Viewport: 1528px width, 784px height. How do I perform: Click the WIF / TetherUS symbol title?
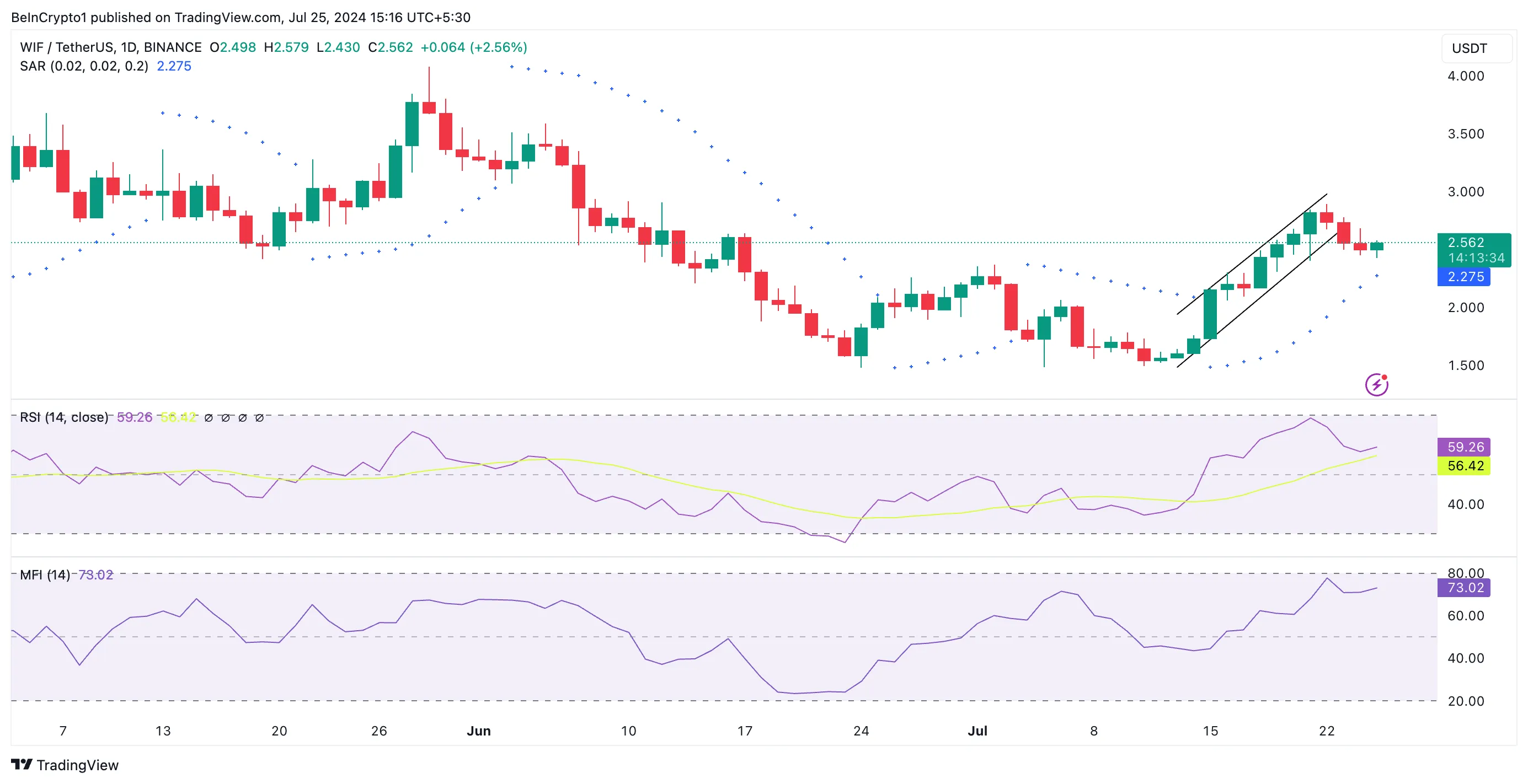pos(111,47)
